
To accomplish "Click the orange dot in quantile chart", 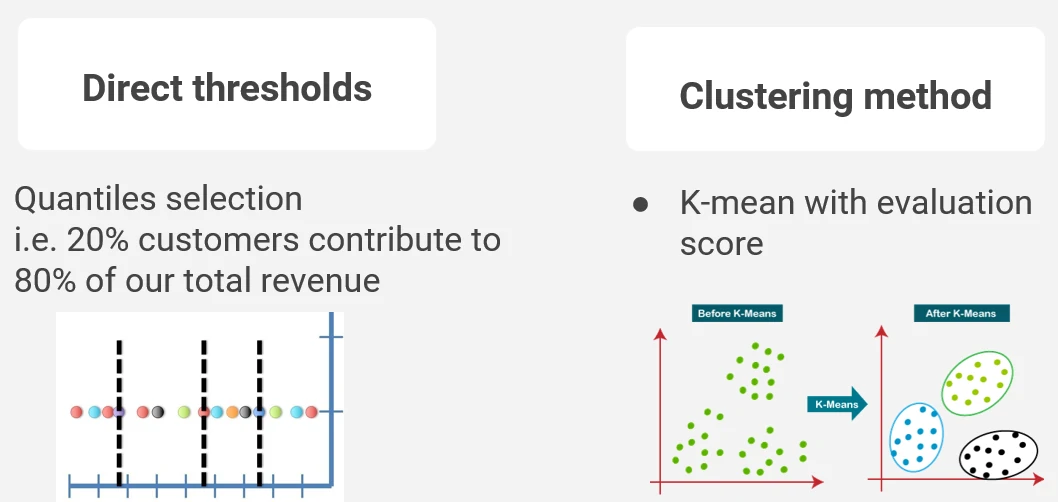I will [x=232, y=412].
